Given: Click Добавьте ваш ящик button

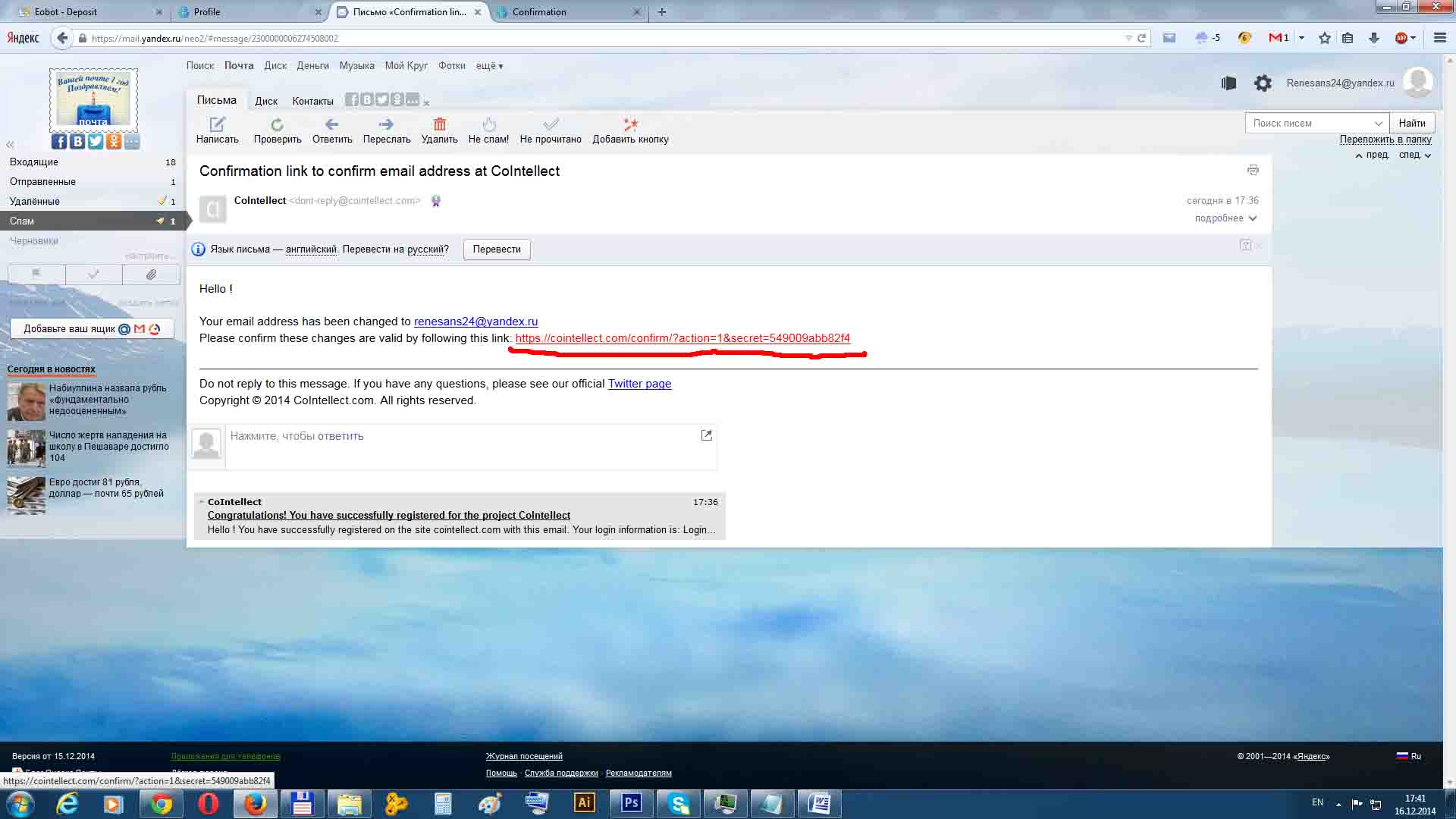Looking at the screenshot, I should click(92, 329).
